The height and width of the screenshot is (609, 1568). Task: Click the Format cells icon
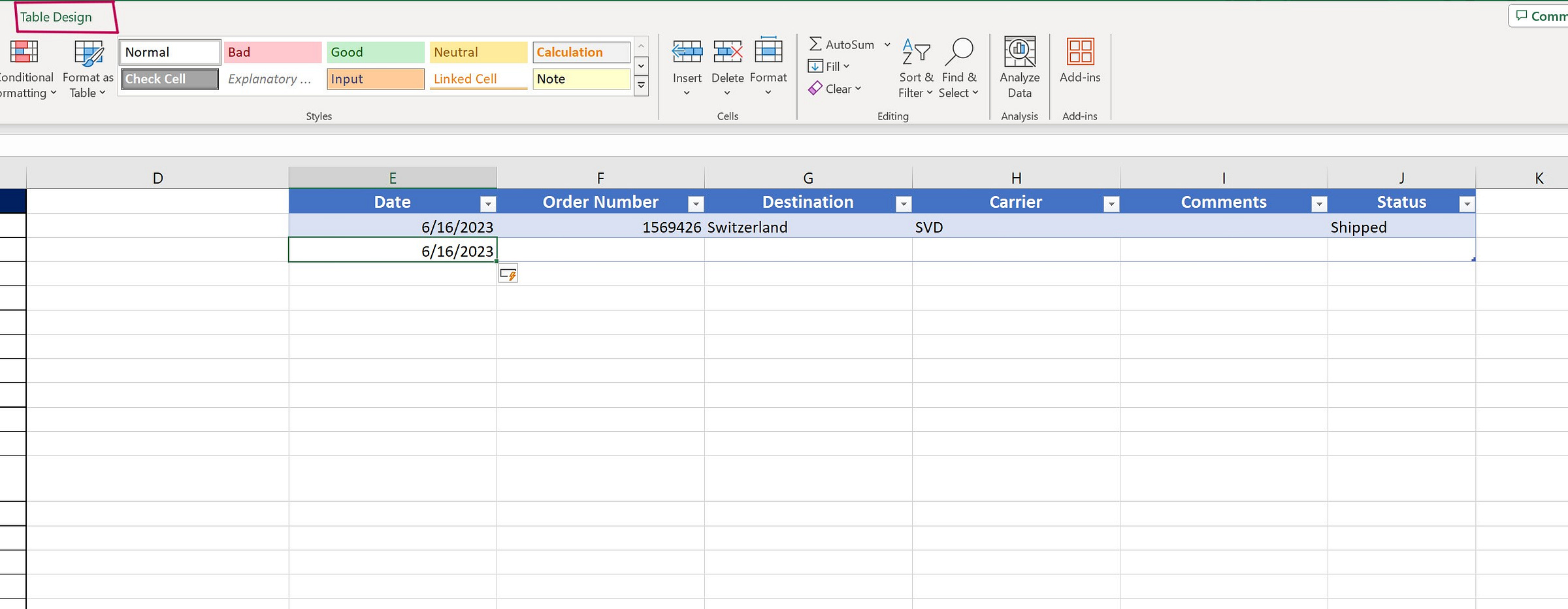coord(768,51)
